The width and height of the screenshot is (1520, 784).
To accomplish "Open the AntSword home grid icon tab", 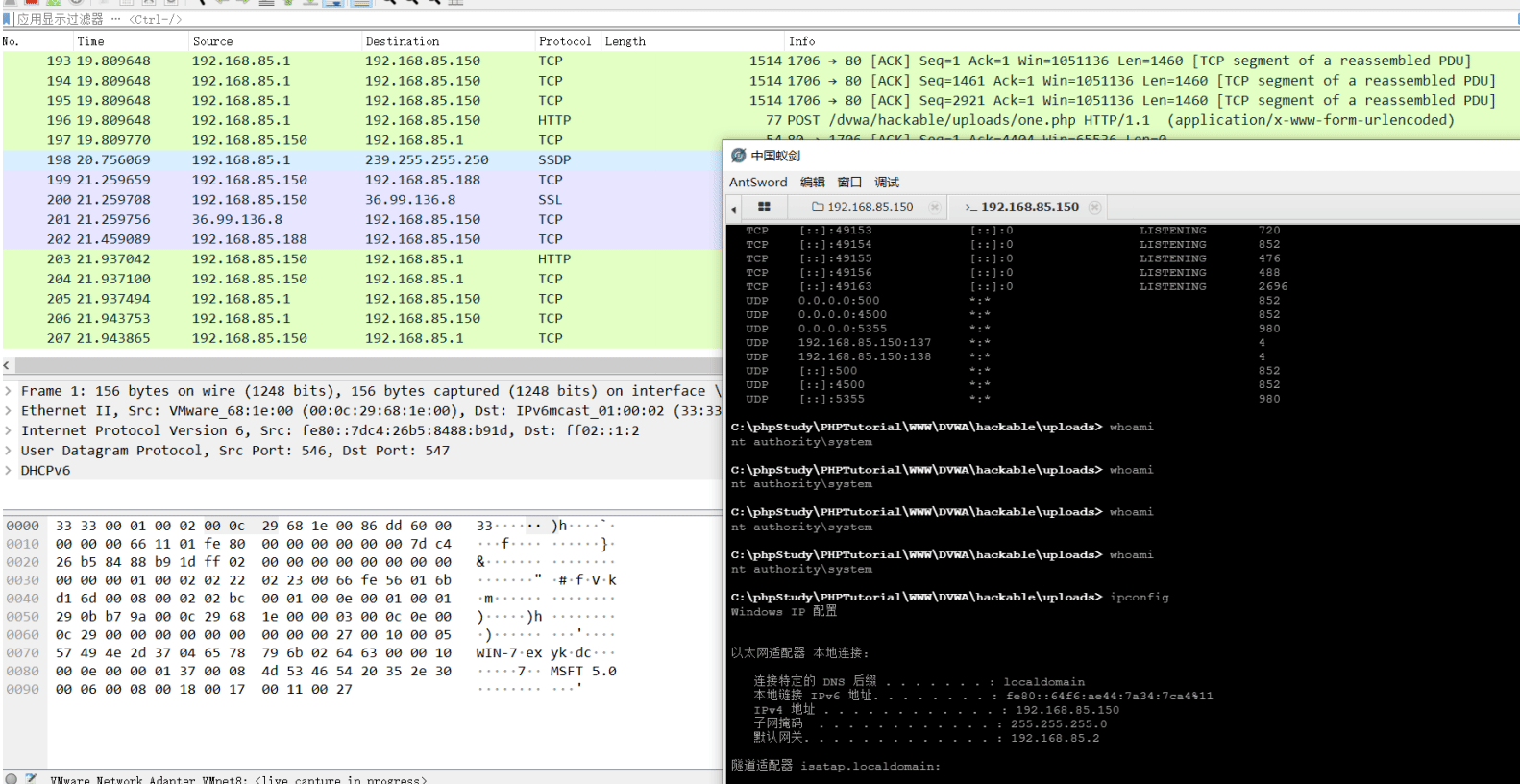I will pyautogui.click(x=764, y=207).
